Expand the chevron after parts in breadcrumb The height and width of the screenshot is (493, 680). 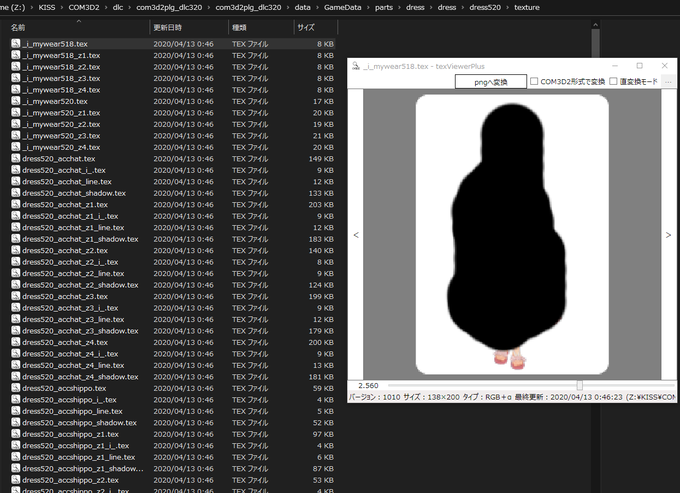click(399, 7)
